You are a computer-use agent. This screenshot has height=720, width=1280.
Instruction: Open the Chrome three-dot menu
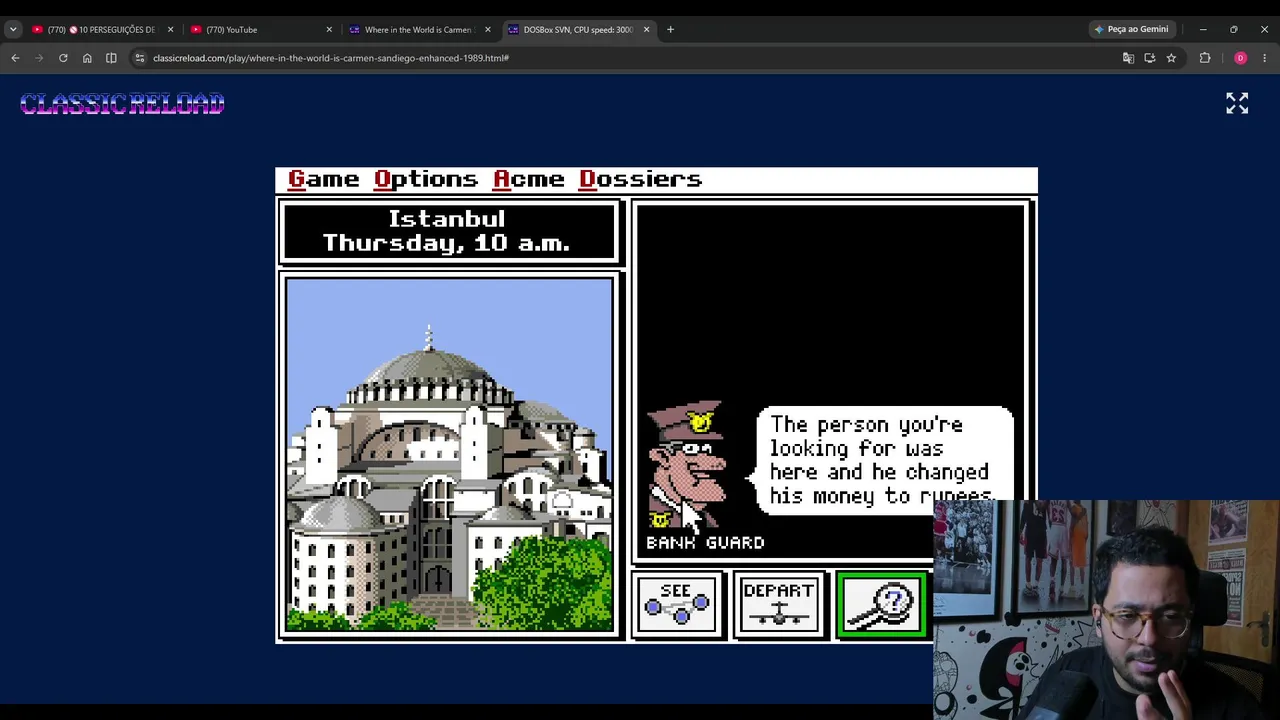coord(1264,58)
